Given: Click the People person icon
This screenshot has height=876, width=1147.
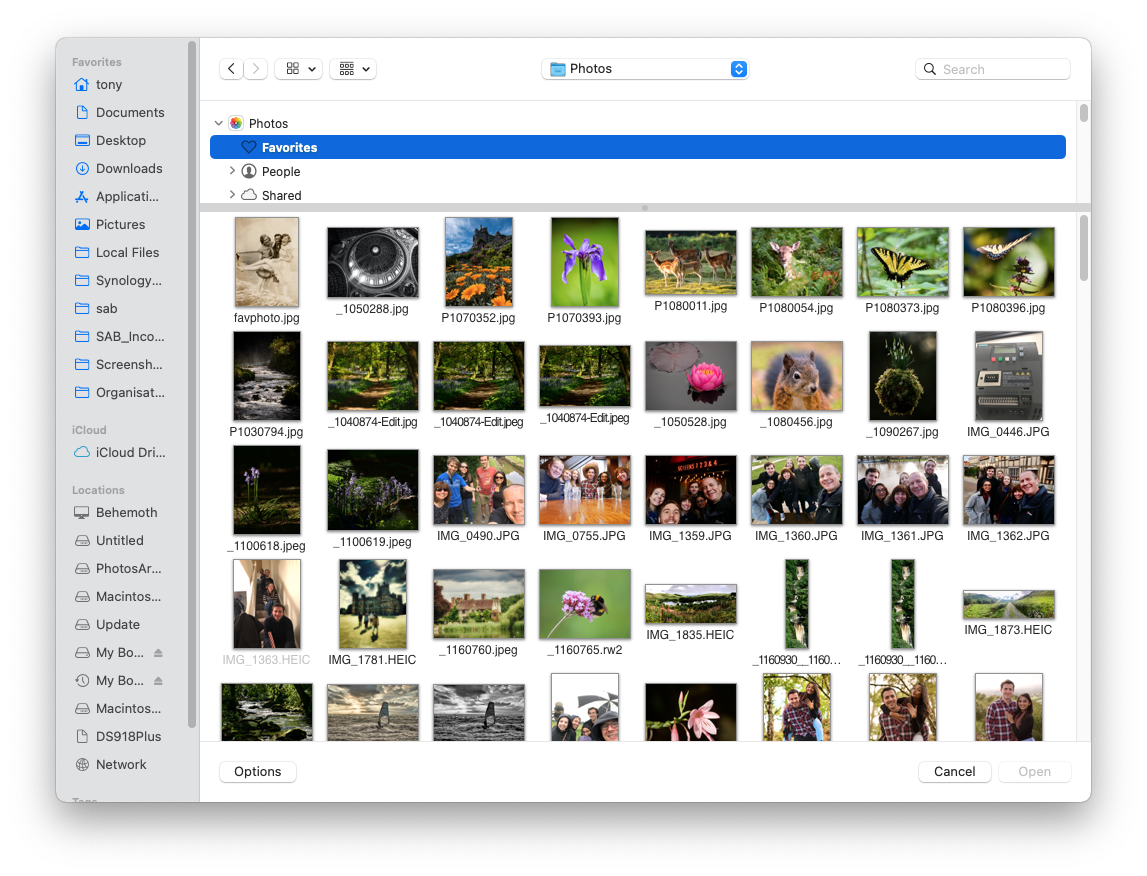Looking at the screenshot, I should tap(249, 171).
